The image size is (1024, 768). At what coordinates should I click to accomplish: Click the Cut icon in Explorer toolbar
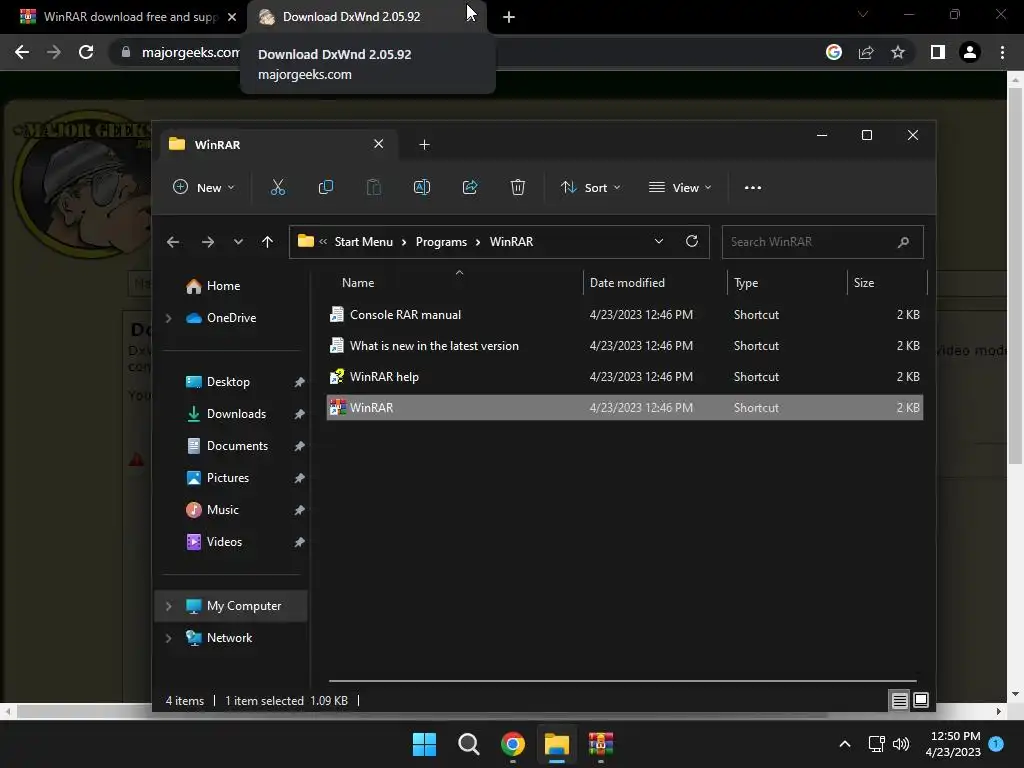[x=278, y=187]
